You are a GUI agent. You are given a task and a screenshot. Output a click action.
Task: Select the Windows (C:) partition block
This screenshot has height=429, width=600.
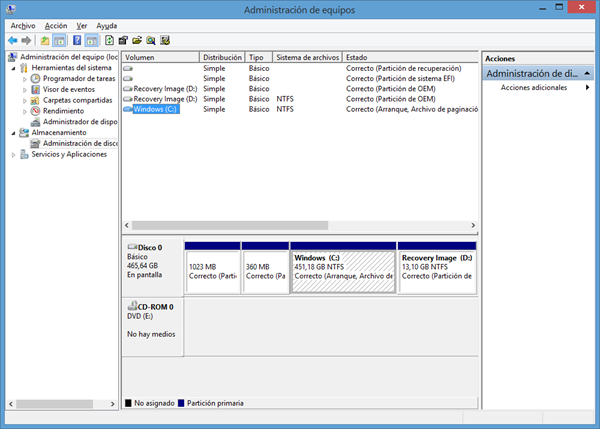click(341, 270)
